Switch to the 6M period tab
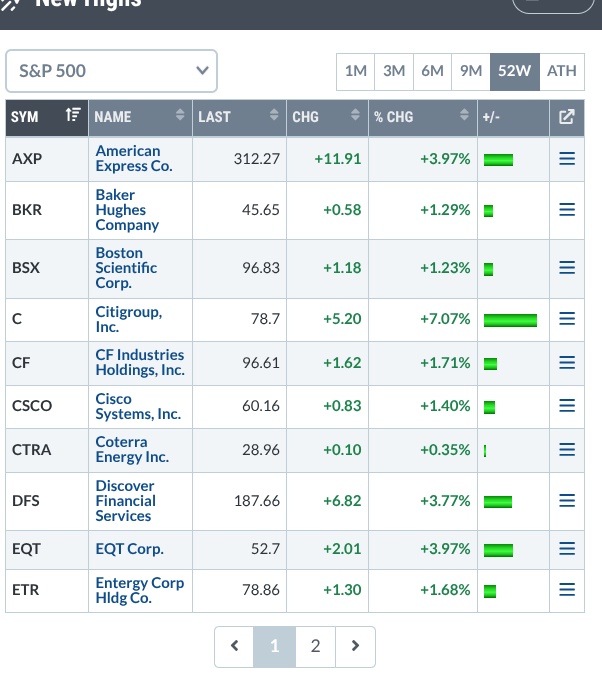This screenshot has width=602, height=675. pos(432,71)
